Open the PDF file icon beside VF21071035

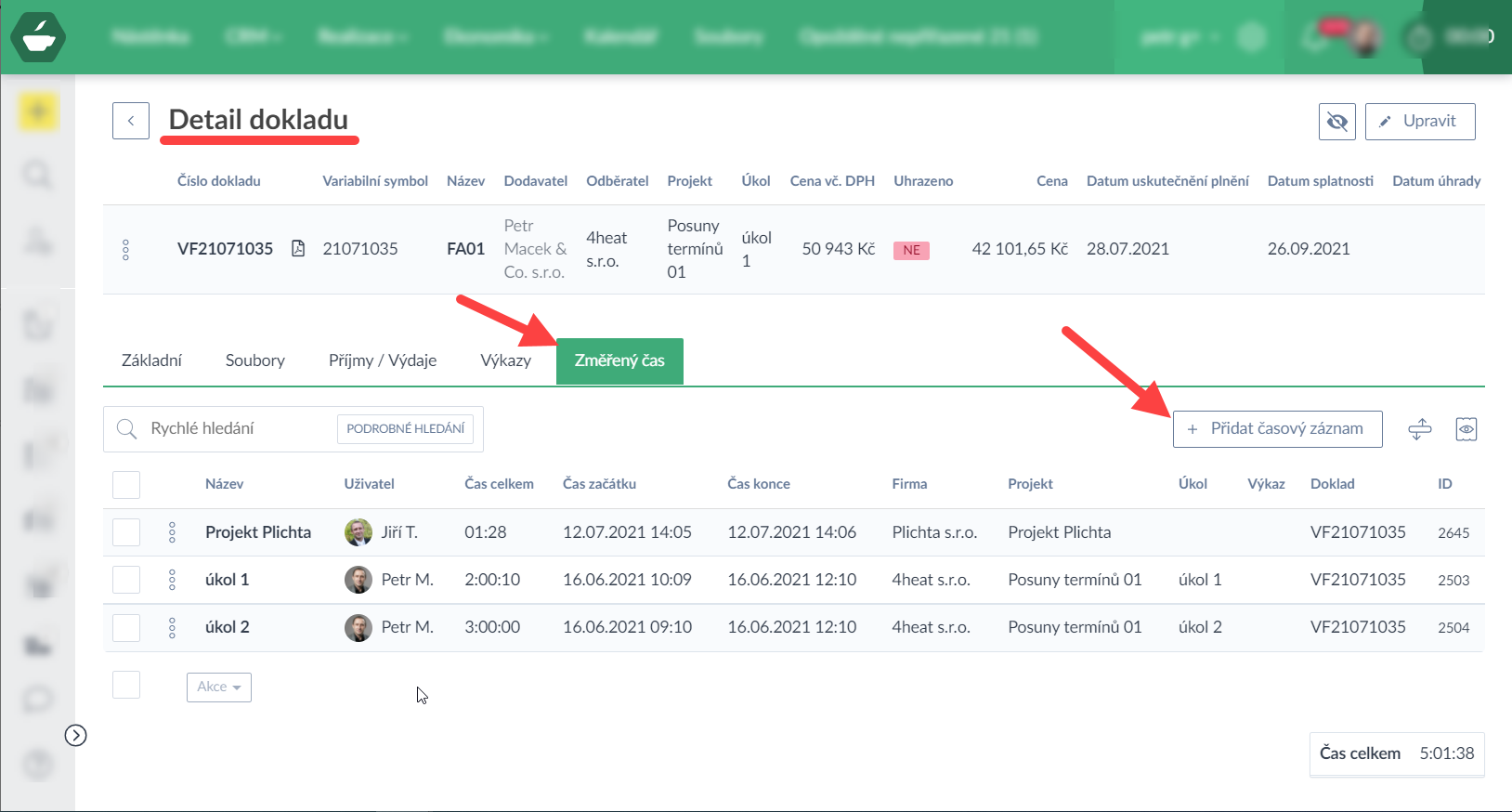(298, 249)
